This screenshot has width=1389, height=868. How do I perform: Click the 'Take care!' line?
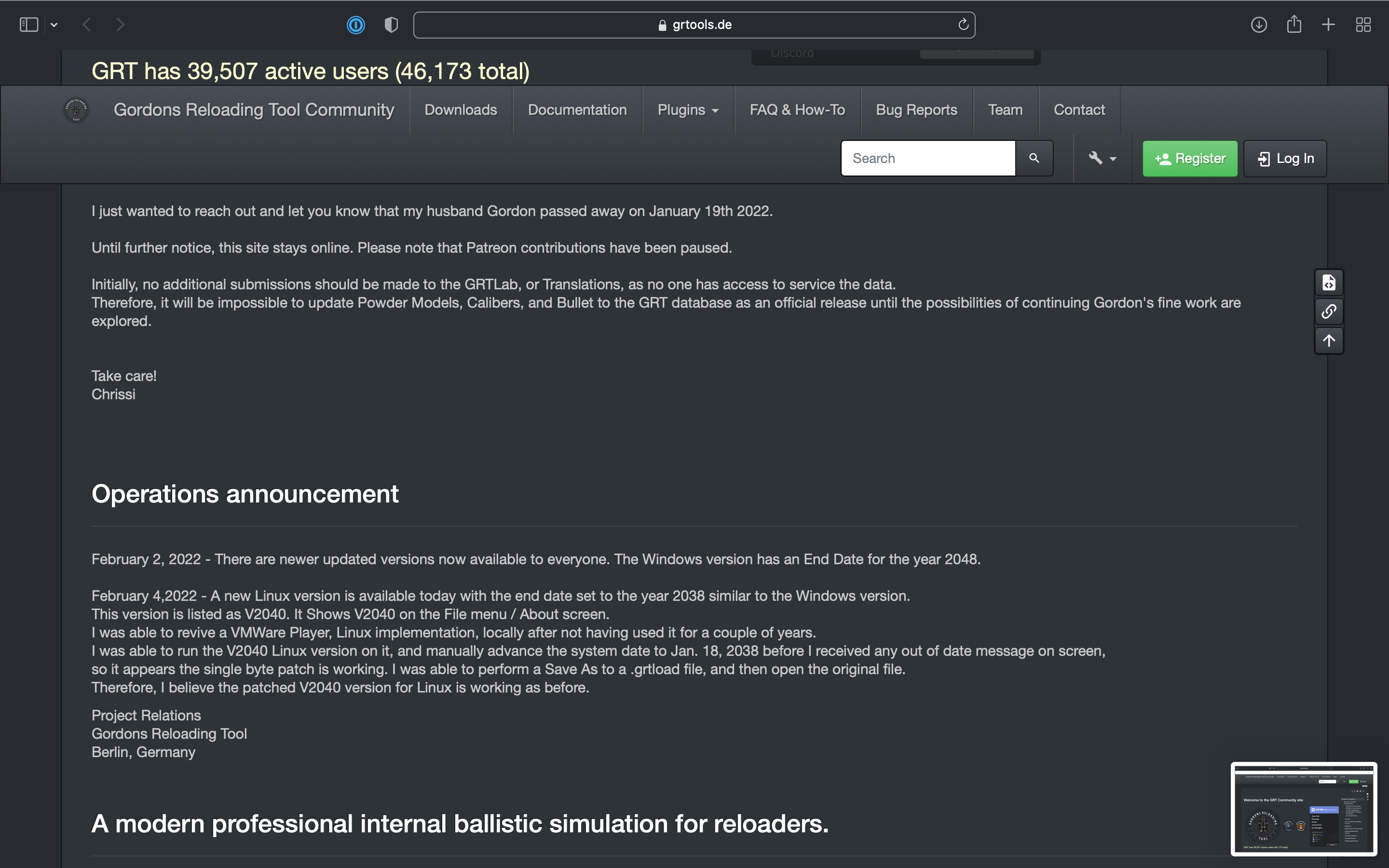(124, 376)
